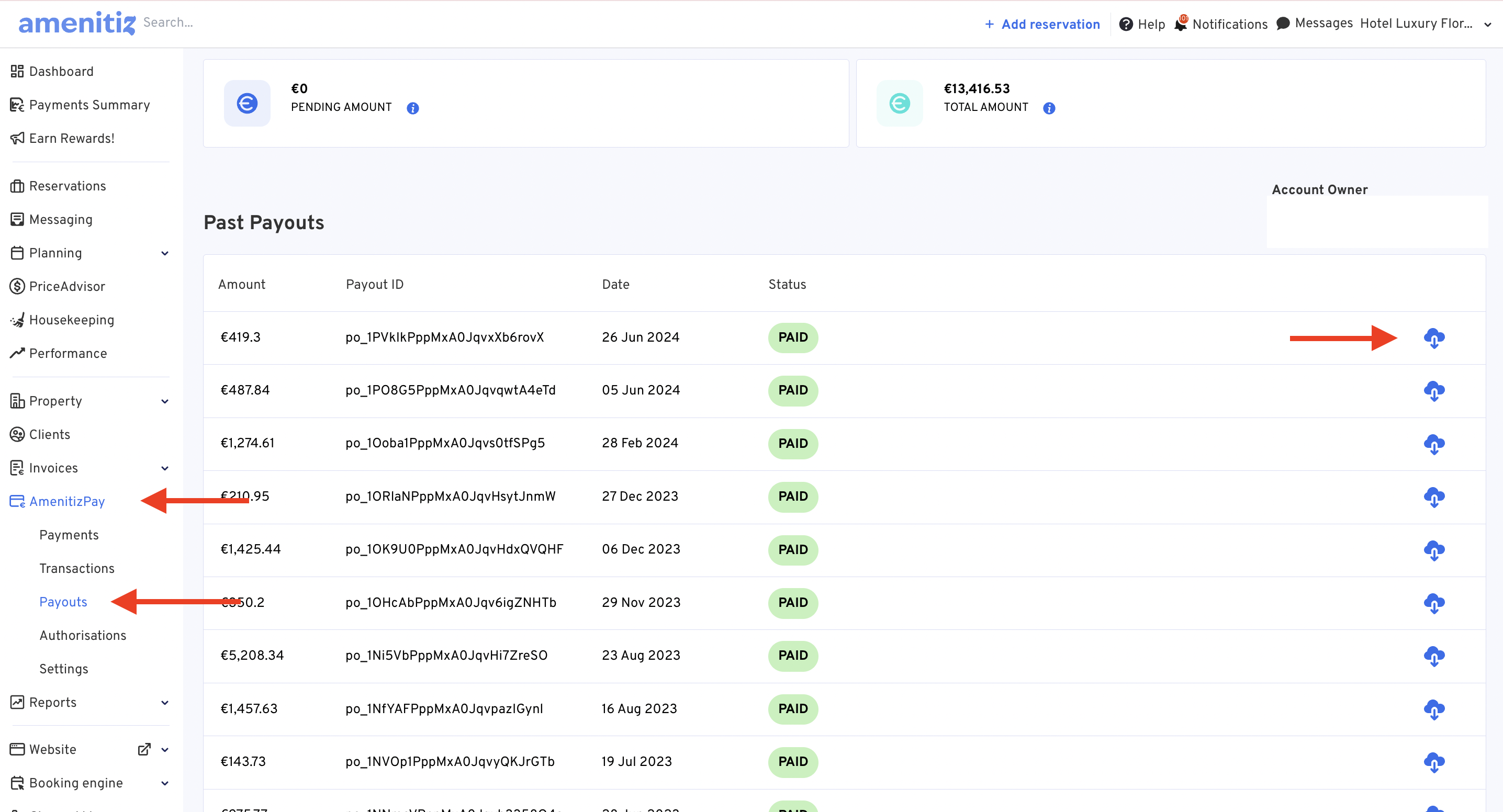Click the Housekeeping broom icon
Screen dimensions: 1503x812
click(17, 320)
